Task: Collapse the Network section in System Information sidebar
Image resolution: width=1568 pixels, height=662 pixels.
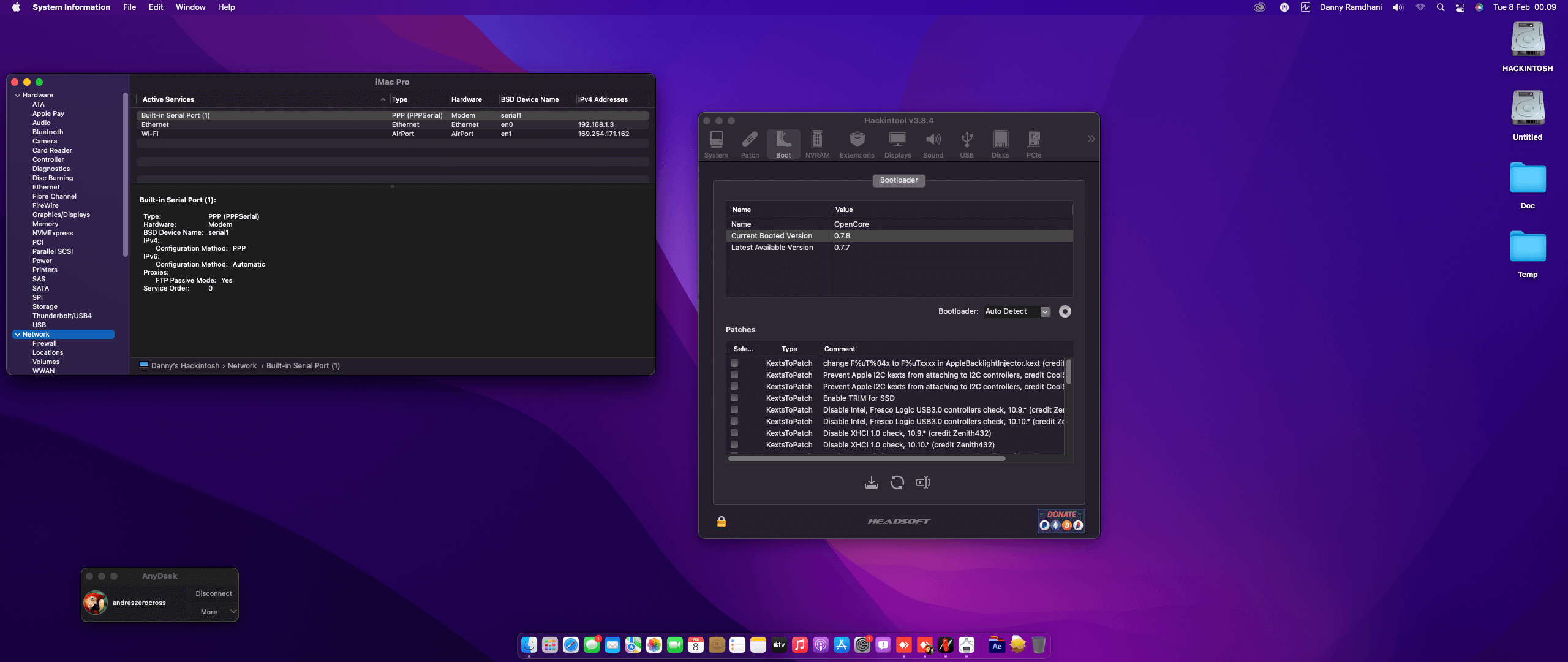Action: (x=17, y=334)
